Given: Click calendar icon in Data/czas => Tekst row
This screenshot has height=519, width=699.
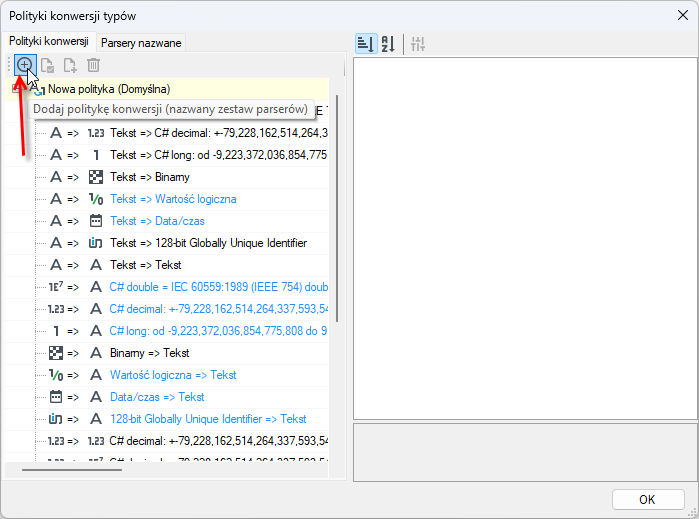Looking at the screenshot, I should coord(56,397).
